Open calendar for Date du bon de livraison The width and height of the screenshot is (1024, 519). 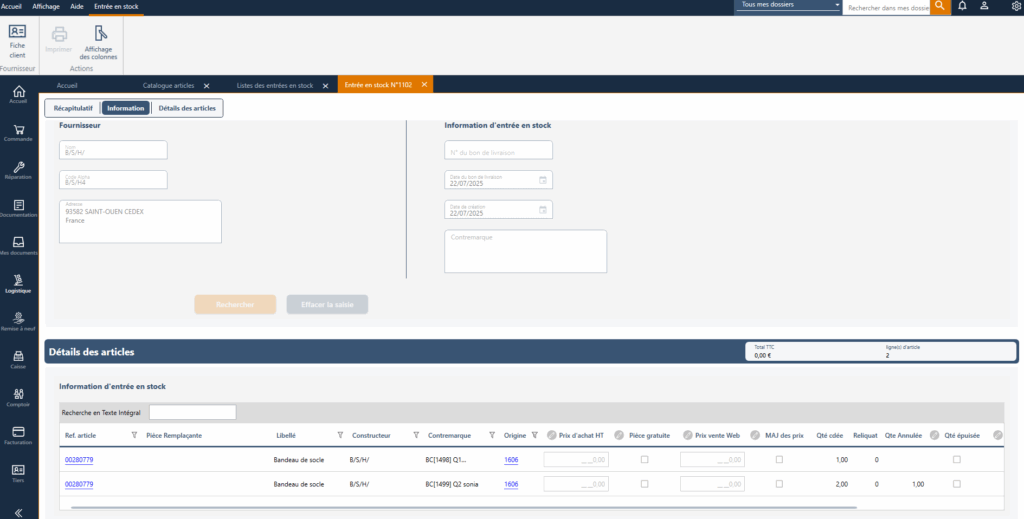click(x=543, y=180)
